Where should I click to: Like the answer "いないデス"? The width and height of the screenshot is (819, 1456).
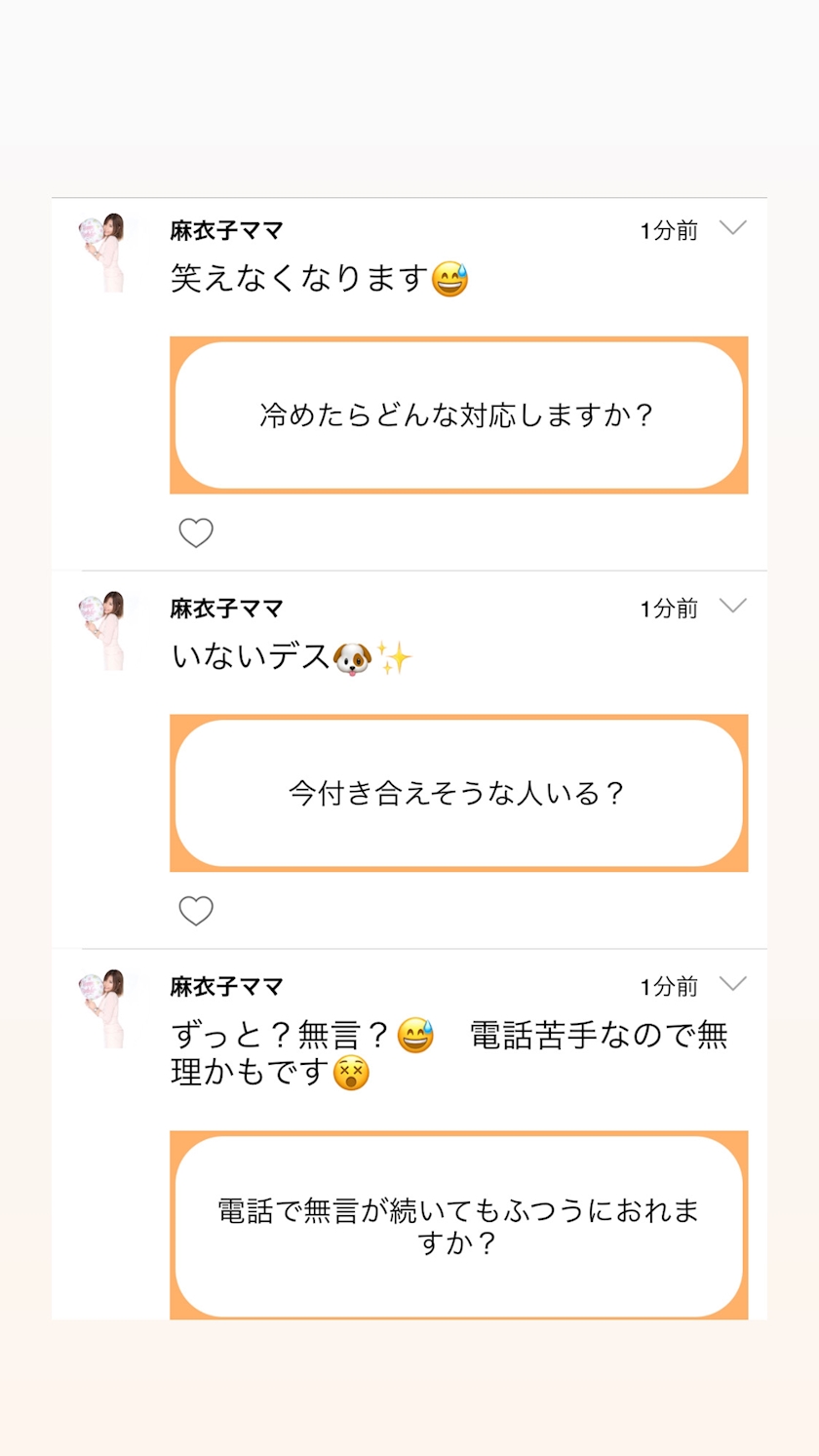196,911
